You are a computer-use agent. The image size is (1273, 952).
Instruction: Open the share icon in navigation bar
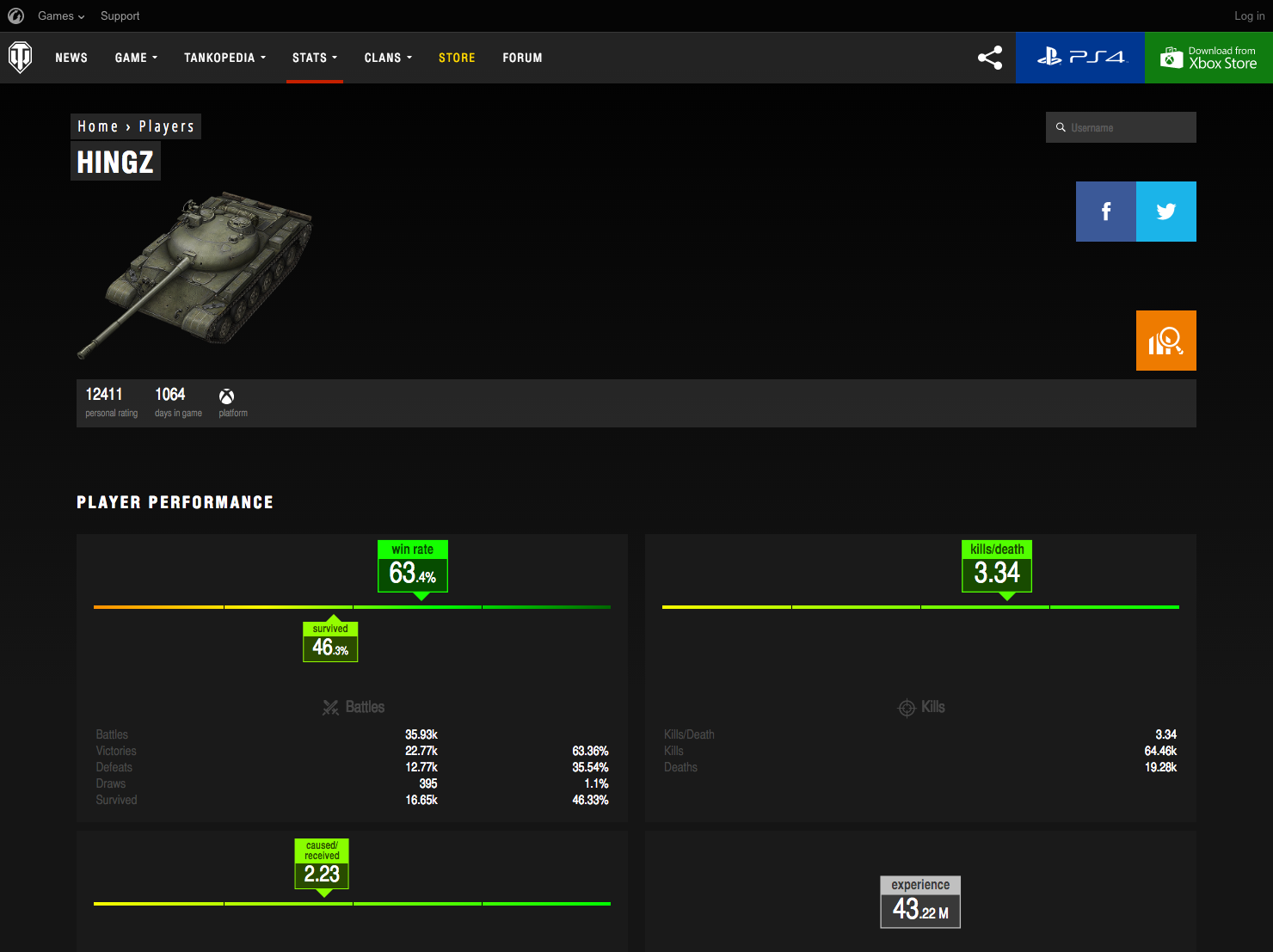[990, 58]
